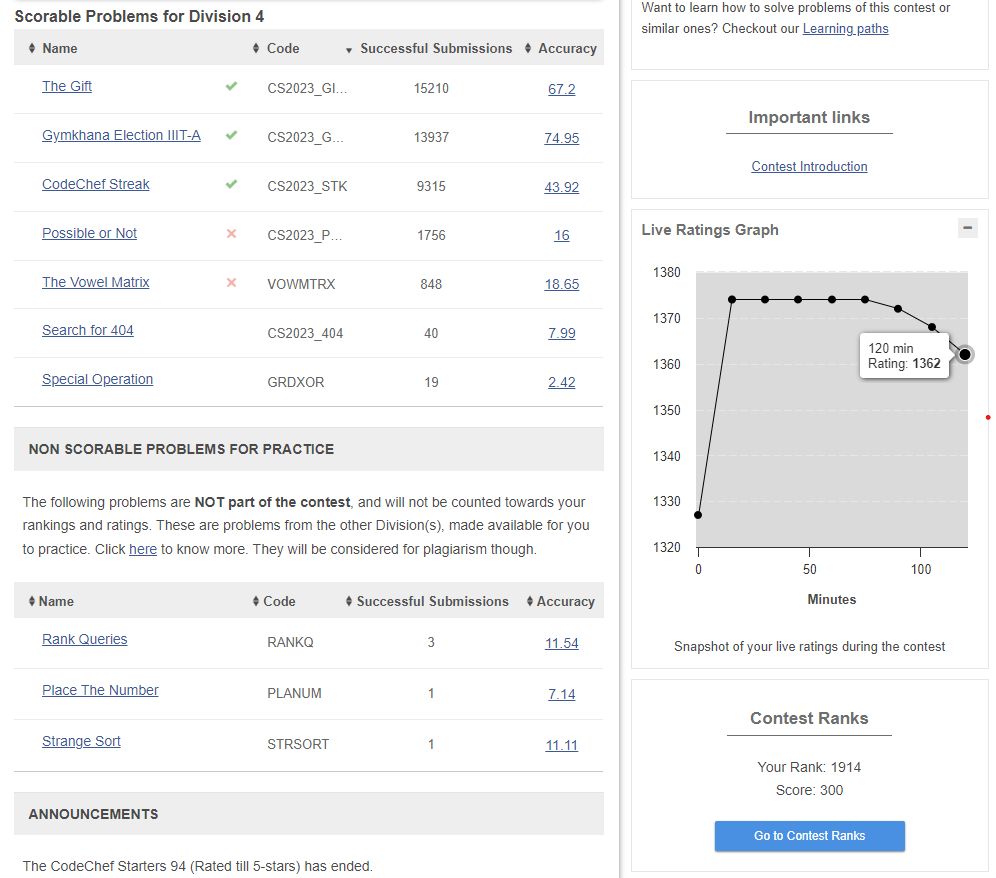Sort scorable problems by Code column
Image resolution: width=996 pixels, height=878 pixels.
tap(282, 48)
